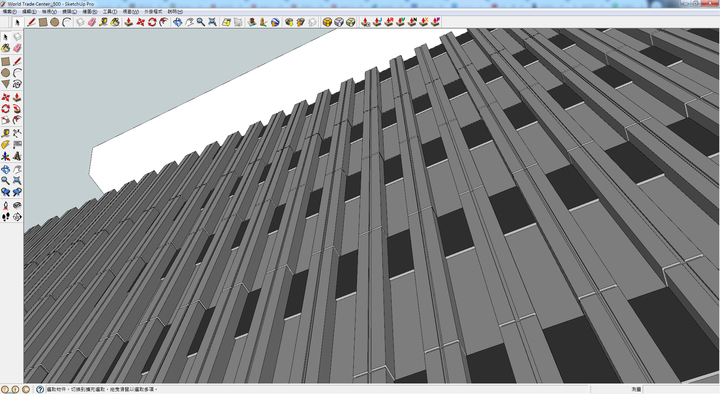Click the green cube plugin icon
720x394 pixels.
coord(350,22)
